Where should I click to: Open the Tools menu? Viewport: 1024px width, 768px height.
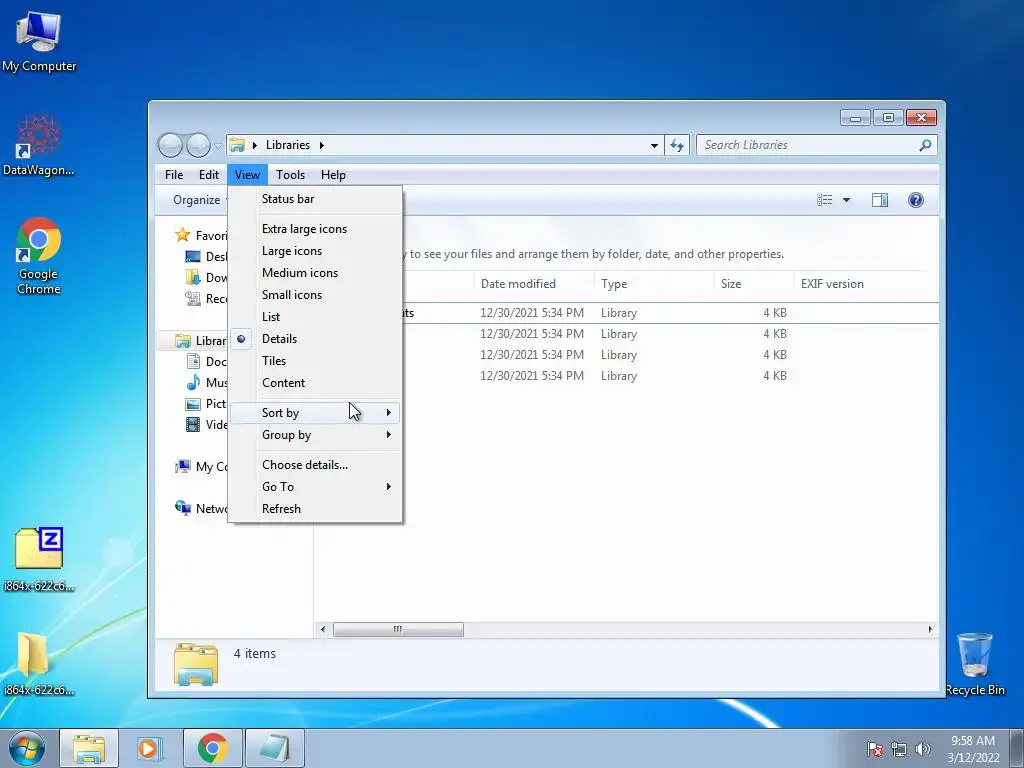(x=290, y=174)
